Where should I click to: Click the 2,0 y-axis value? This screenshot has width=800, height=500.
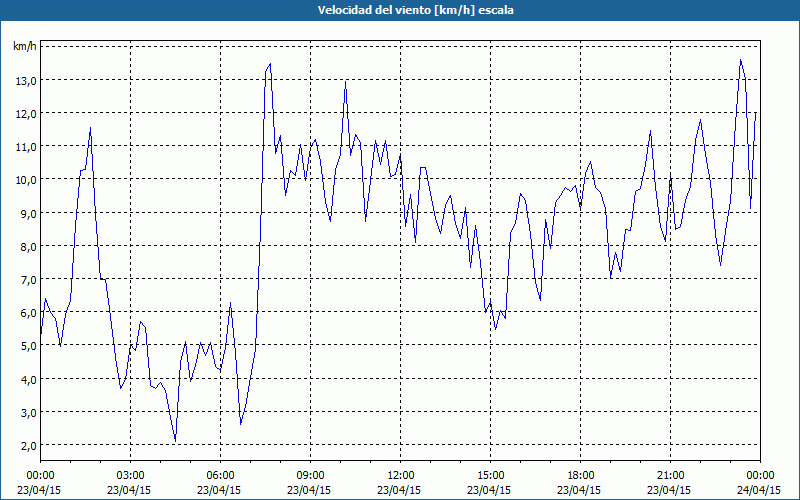point(29,446)
